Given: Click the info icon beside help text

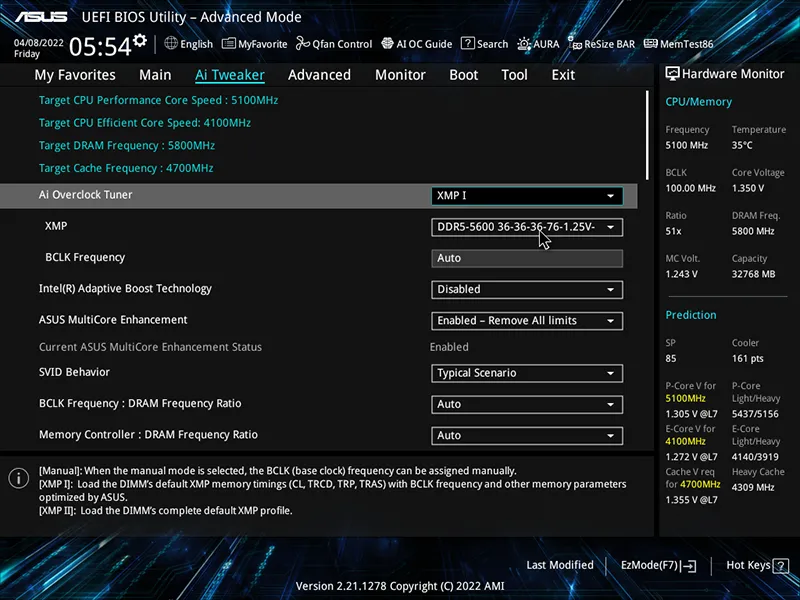Looking at the screenshot, I should click(19, 478).
